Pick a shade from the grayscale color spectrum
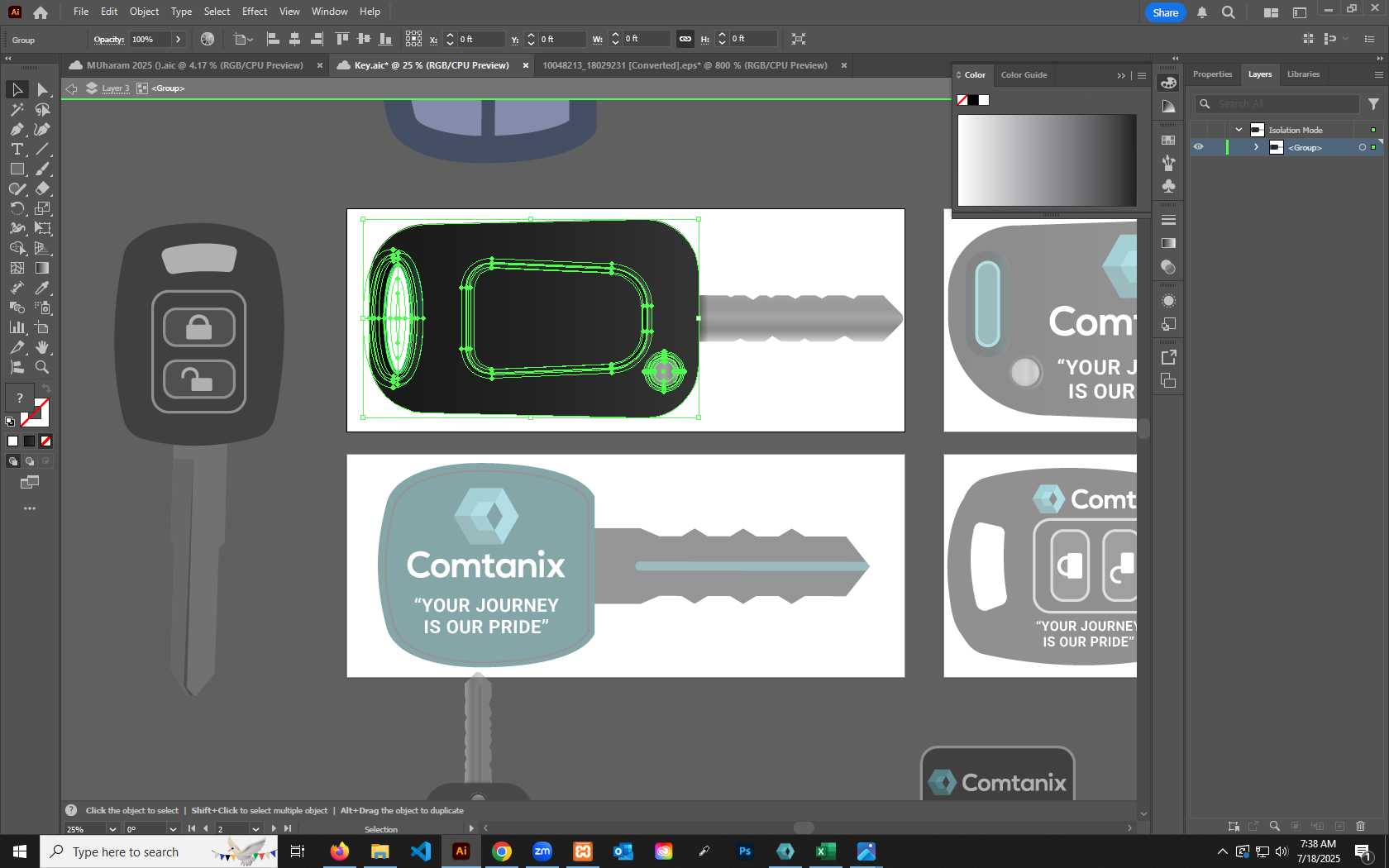This screenshot has height=868, width=1389. coord(1047,160)
